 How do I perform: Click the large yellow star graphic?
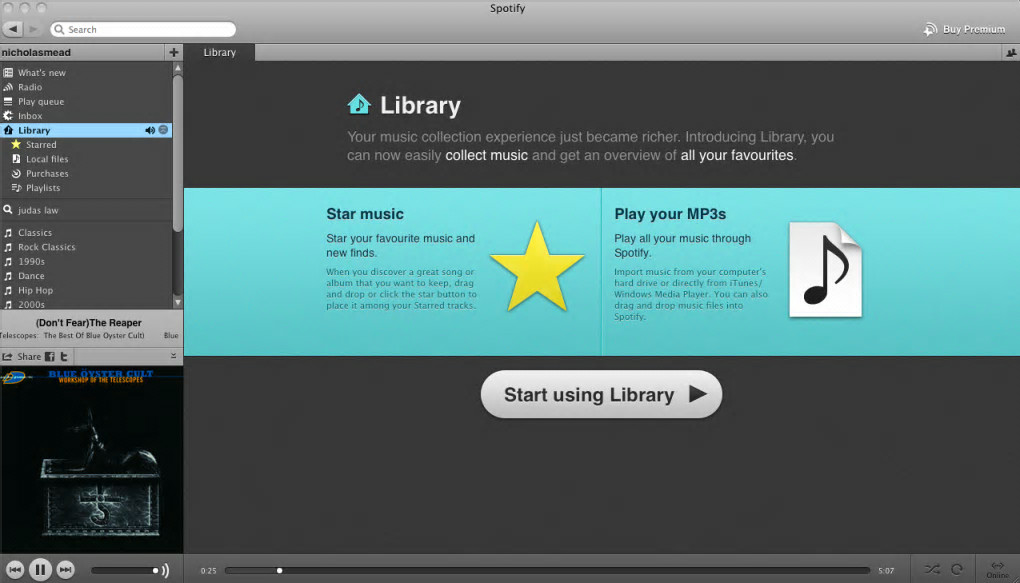[x=537, y=267]
